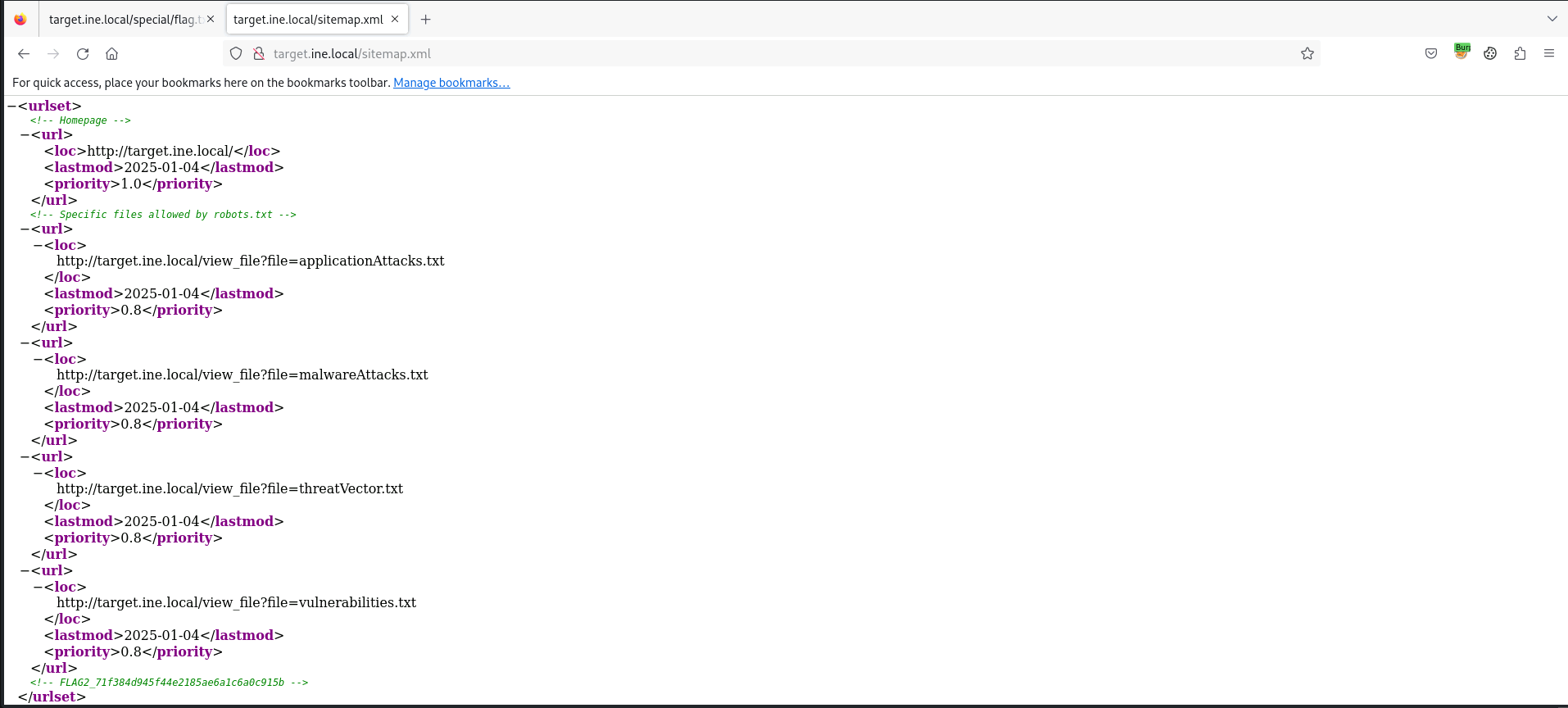
Task: Click the vulnerabilities.txt URL text
Action: pos(237,602)
